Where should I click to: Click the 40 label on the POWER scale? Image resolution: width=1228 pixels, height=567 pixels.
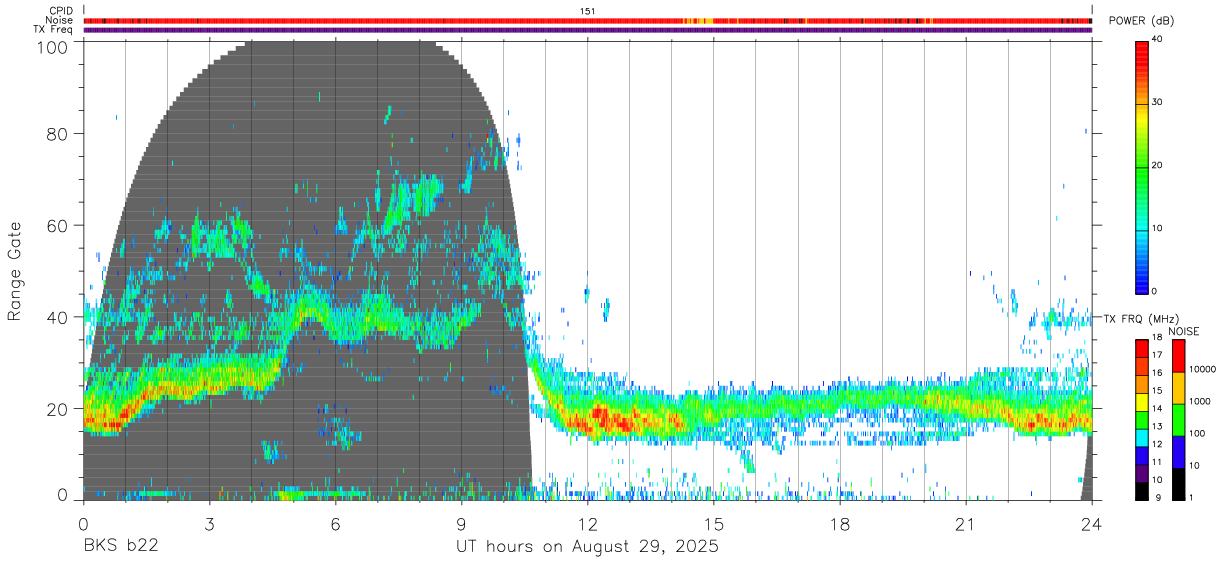point(1159,39)
